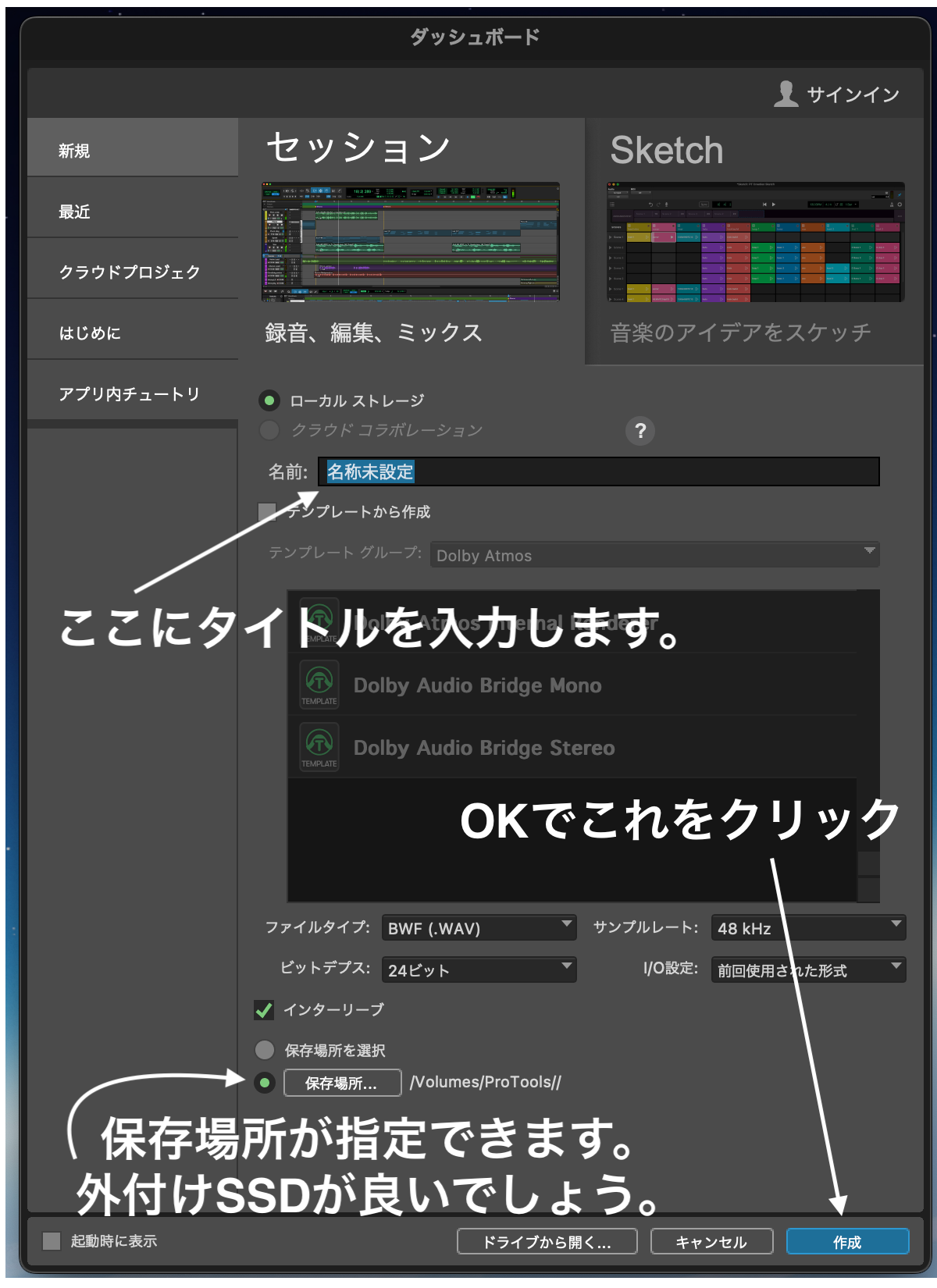The image size is (937, 1288).
Task: Select the Dolby Audio Bridge Mono template icon
Action: 319,685
